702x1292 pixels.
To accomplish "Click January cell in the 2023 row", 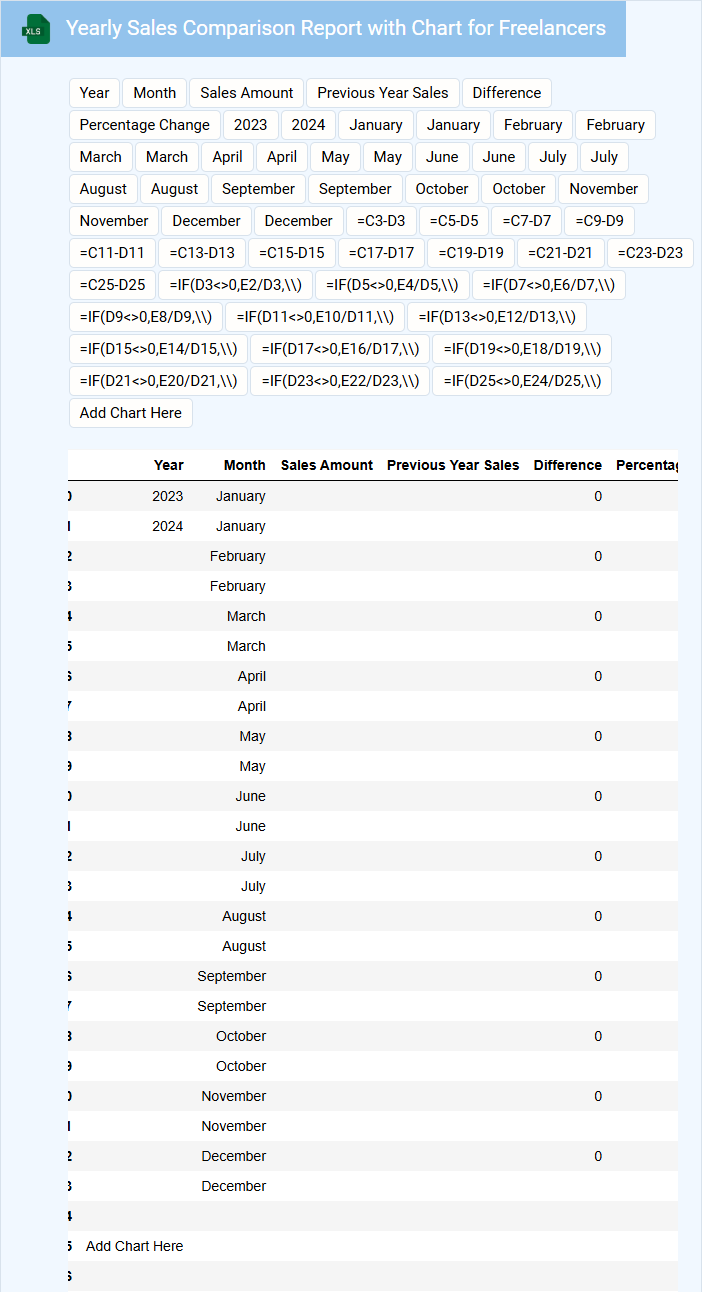I will [241, 496].
